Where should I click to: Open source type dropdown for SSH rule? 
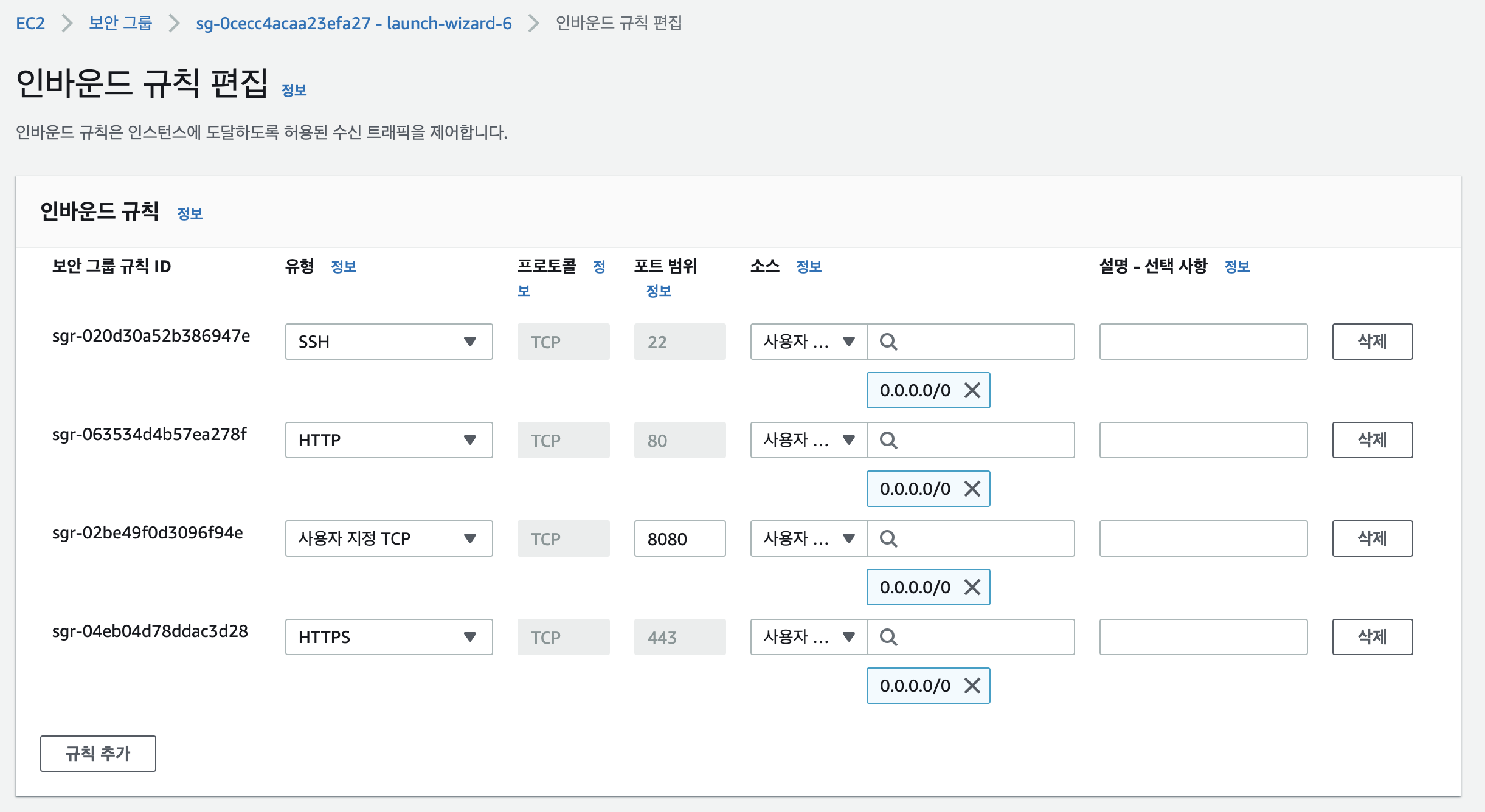pos(808,342)
